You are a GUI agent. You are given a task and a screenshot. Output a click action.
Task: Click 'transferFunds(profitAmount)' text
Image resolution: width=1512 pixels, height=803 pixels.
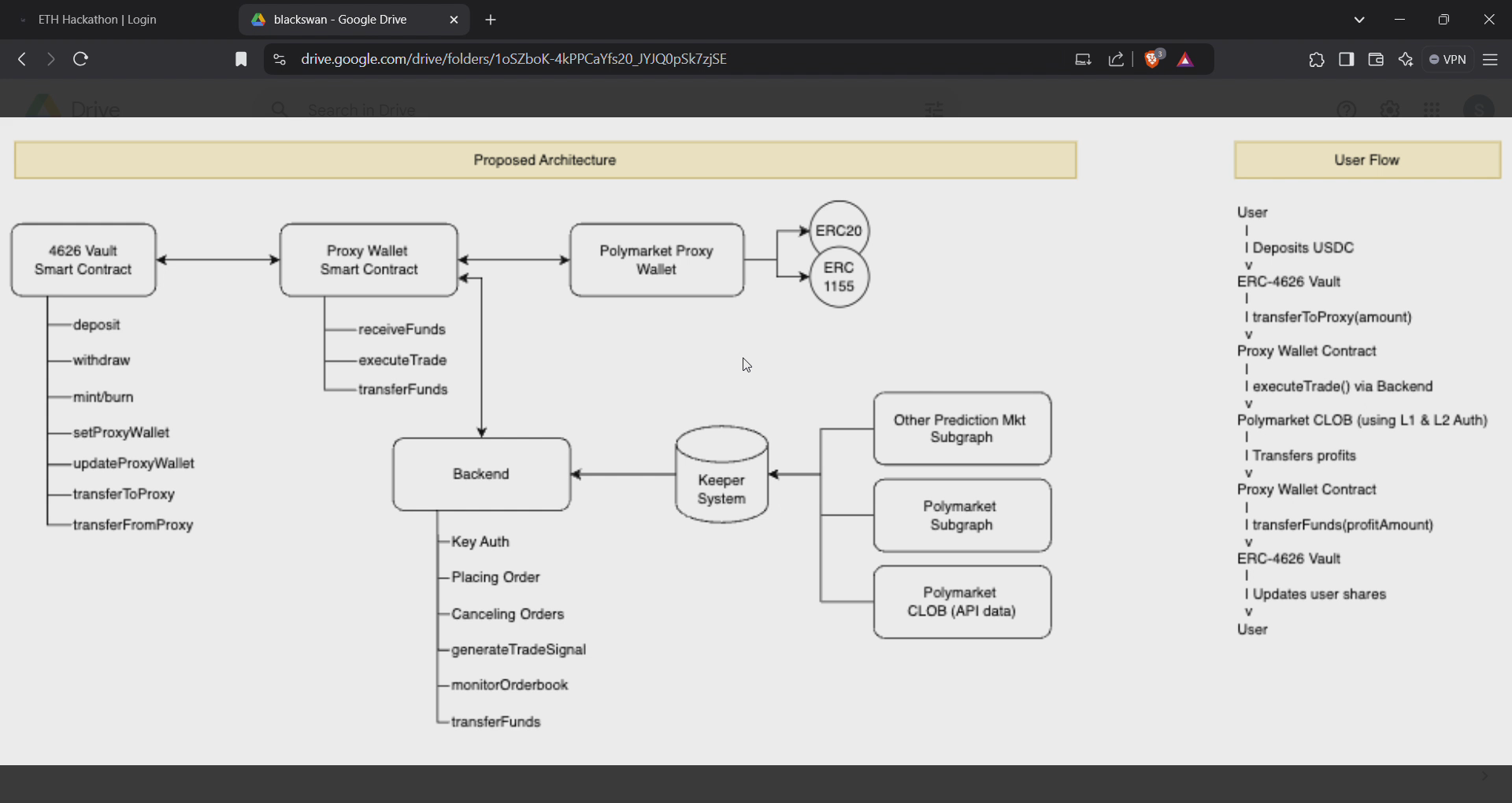point(1343,525)
